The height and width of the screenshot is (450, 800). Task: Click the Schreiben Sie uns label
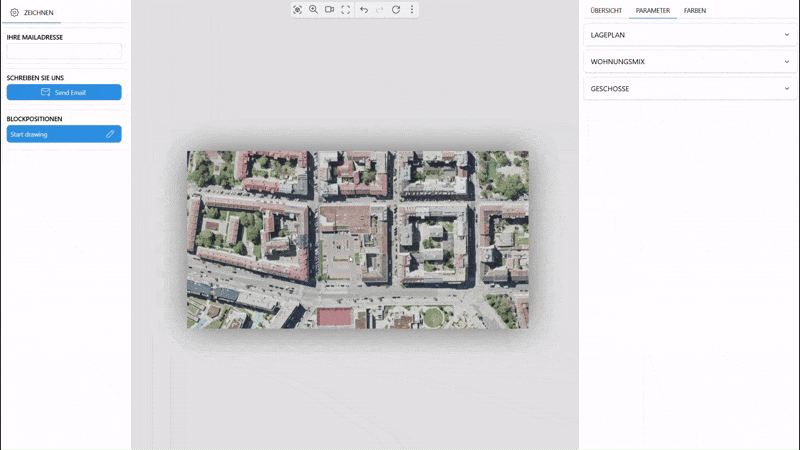35,78
